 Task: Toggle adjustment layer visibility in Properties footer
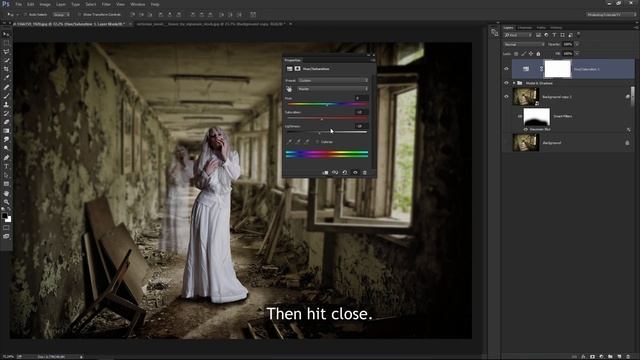pyautogui.click(x=355, y=173)
